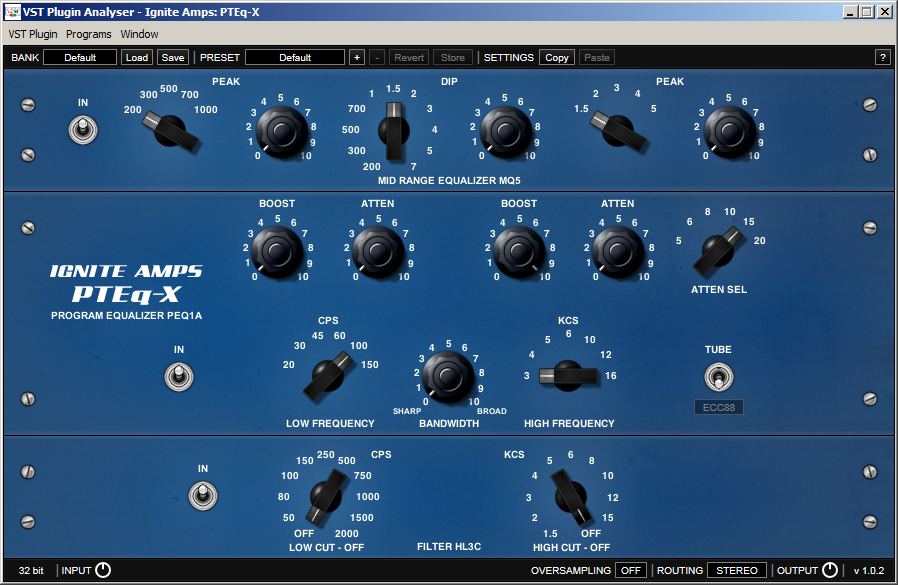This screenshot has width=898, height=585.
Task: Select 2000 on the LOW CUT dial
Action: coord(346,533)
